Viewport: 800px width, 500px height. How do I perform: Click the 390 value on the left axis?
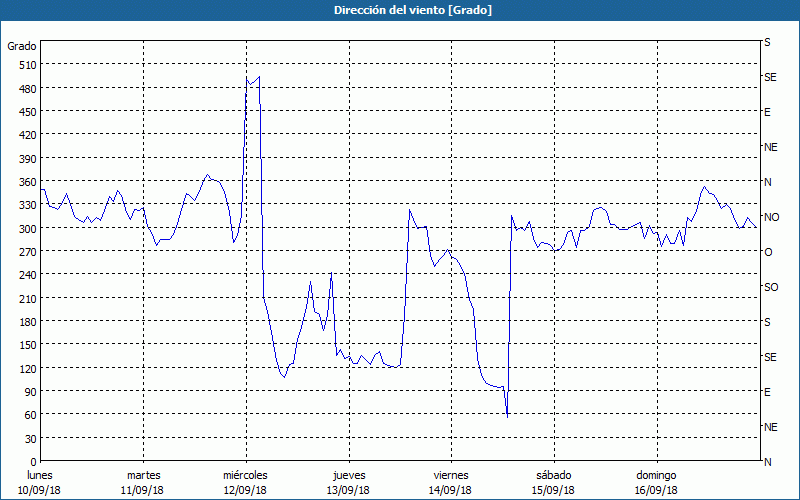(x=28, y=159)
